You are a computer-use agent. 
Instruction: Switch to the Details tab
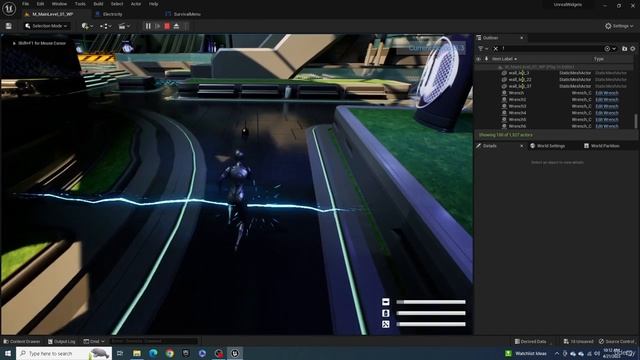click(x=490, y=146)
